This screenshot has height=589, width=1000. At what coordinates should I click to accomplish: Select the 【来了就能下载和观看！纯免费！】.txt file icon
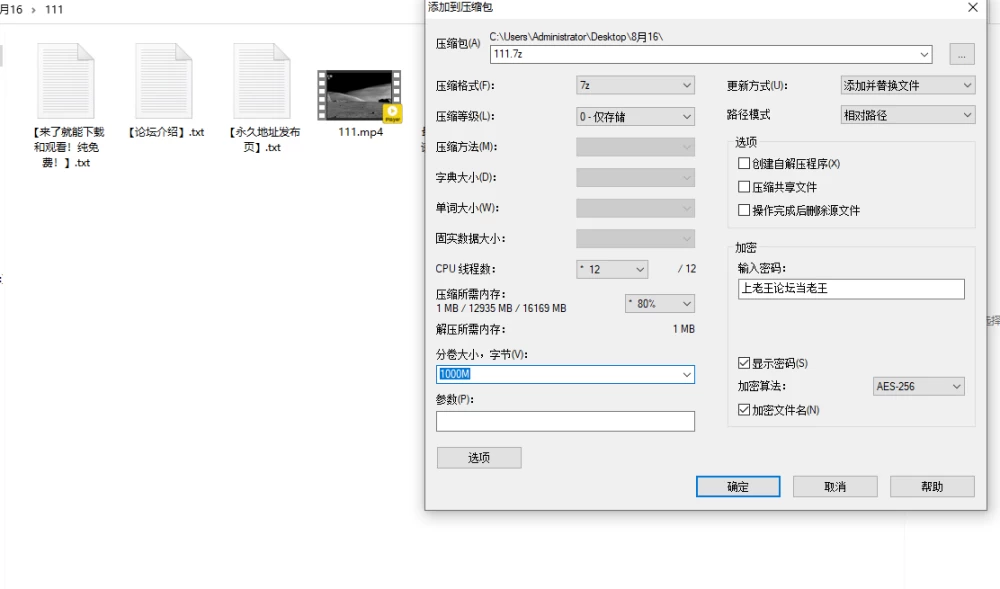point(66,81)
